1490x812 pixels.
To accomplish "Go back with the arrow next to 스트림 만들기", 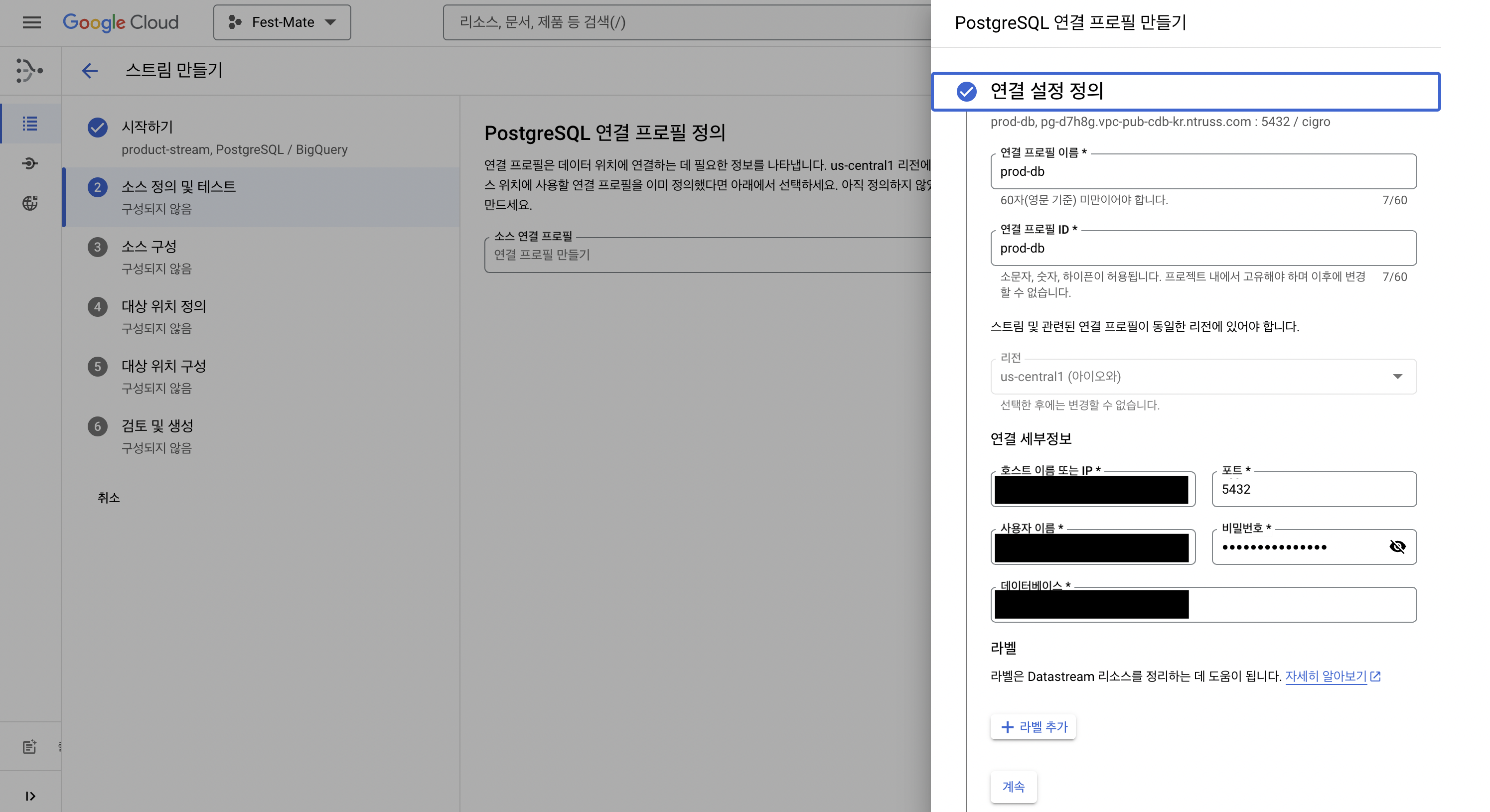I will (x=90, y=71).
